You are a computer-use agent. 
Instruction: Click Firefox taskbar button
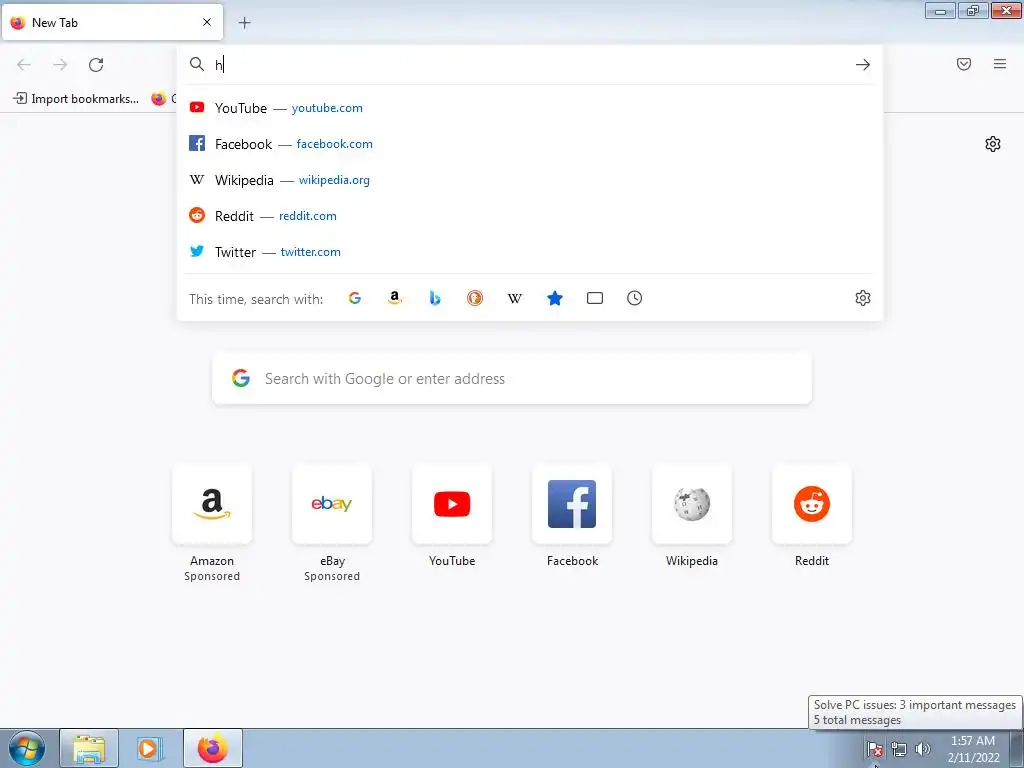click(x=213, y=748)
